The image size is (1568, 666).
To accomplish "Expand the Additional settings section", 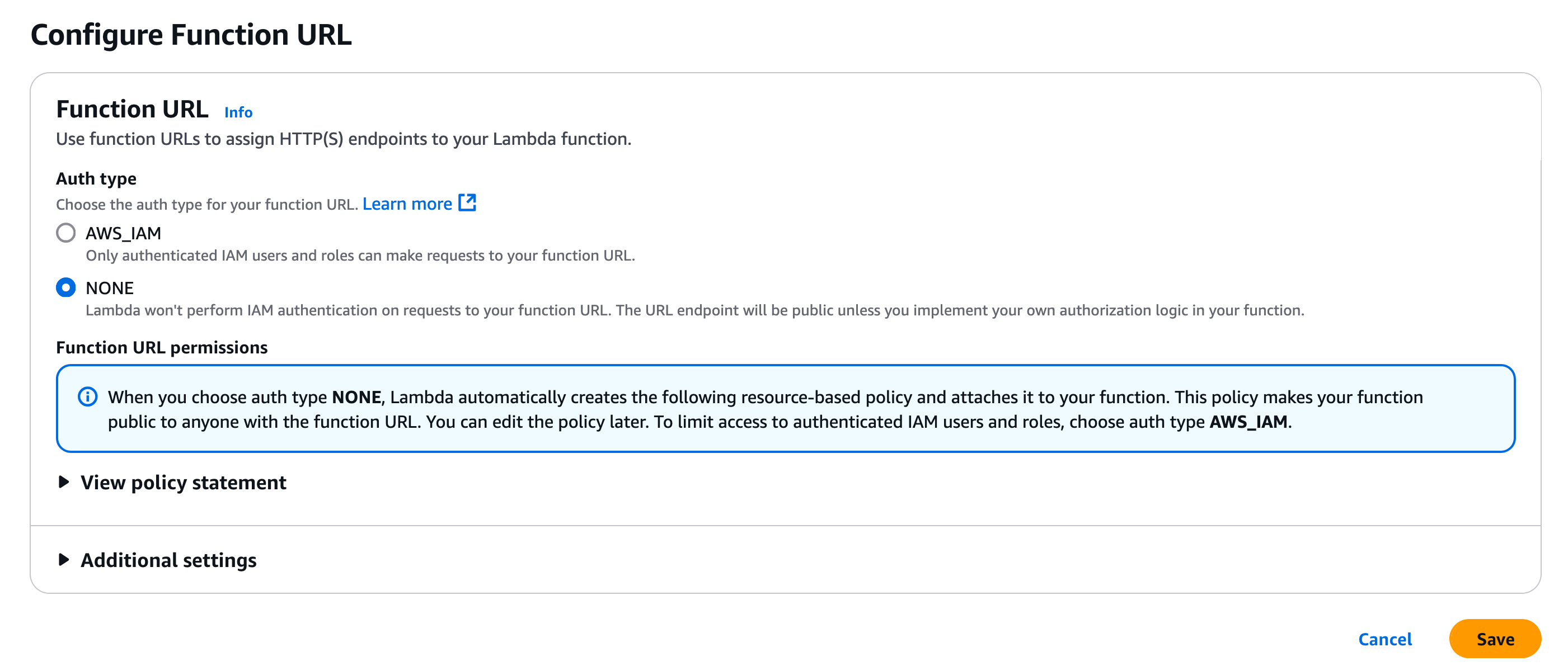I will click(168, 560).
